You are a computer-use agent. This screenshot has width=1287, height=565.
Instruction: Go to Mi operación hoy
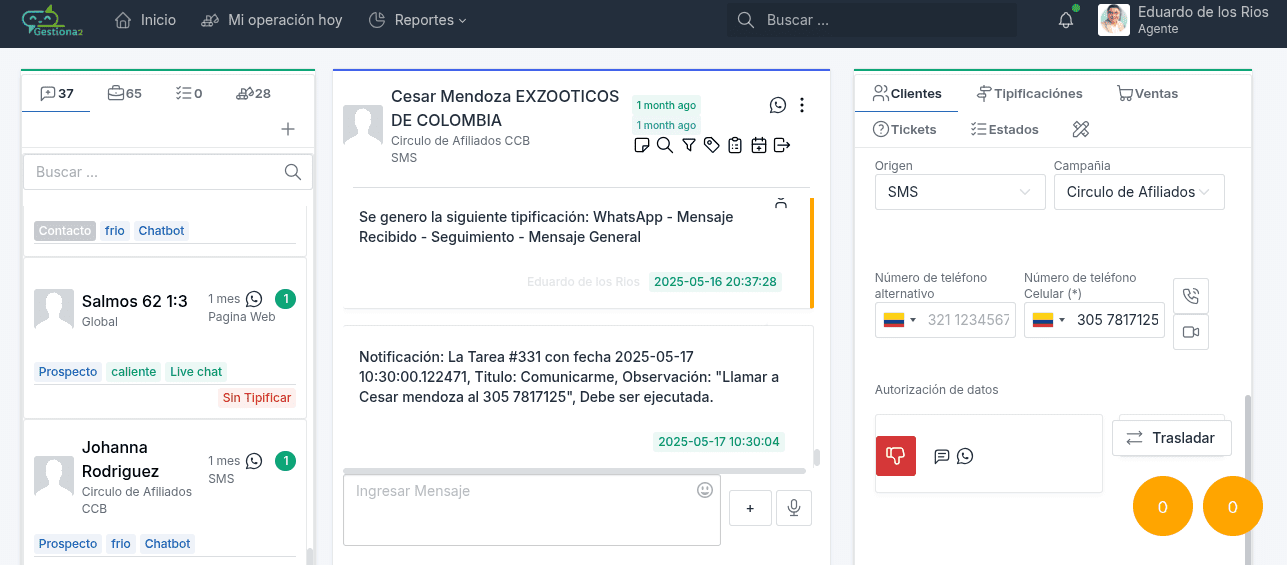271,20
